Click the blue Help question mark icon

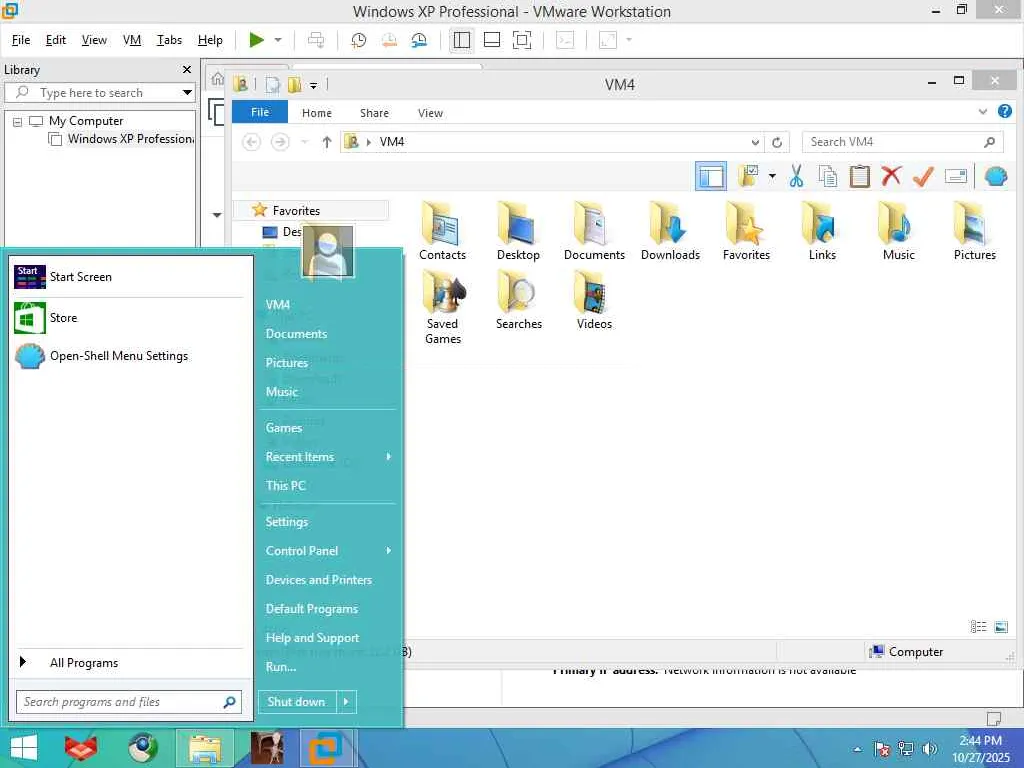pyautogui.click(x=1005, y=112)
